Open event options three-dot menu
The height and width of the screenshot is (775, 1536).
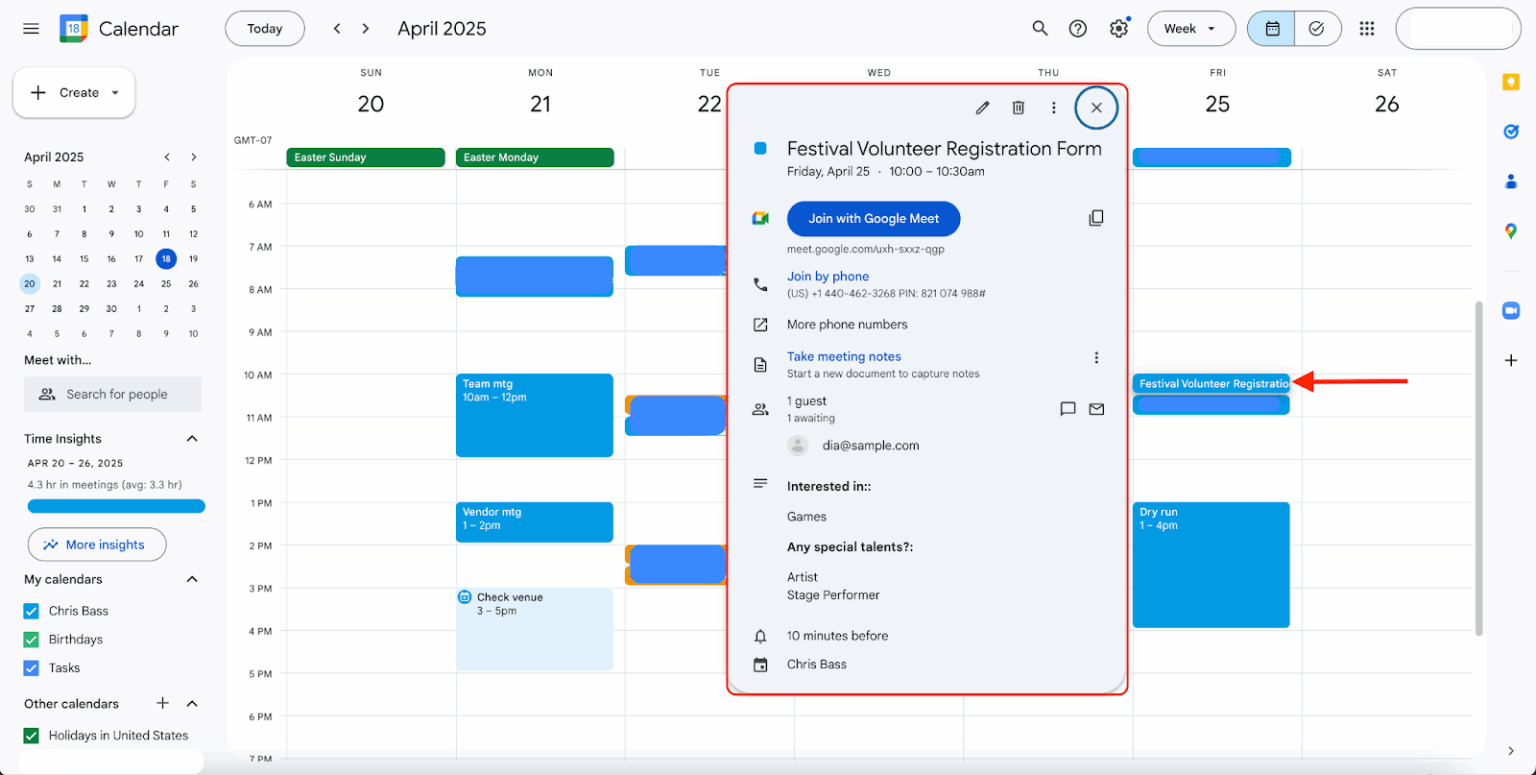point(1053,108)
